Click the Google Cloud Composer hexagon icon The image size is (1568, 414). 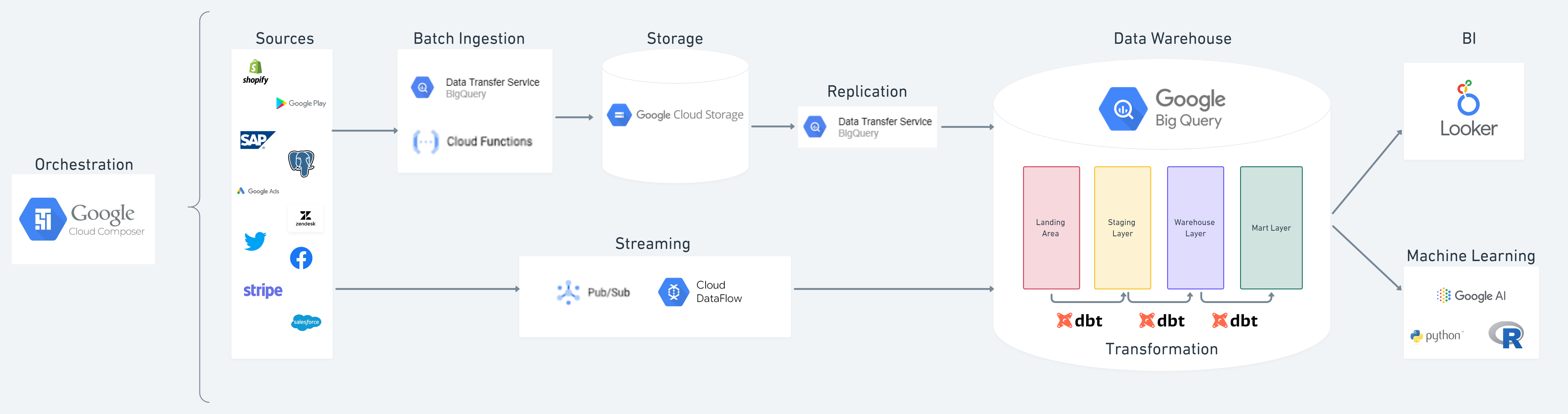[43, 219]
